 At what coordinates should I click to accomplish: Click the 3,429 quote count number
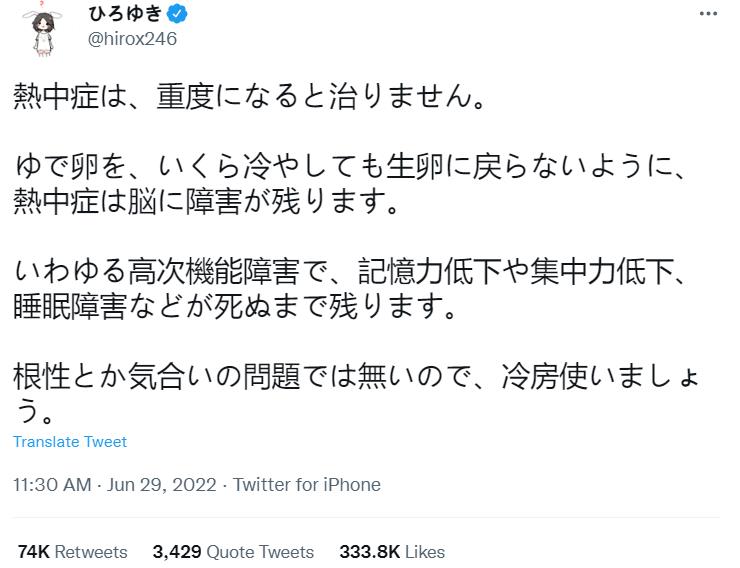174,552
